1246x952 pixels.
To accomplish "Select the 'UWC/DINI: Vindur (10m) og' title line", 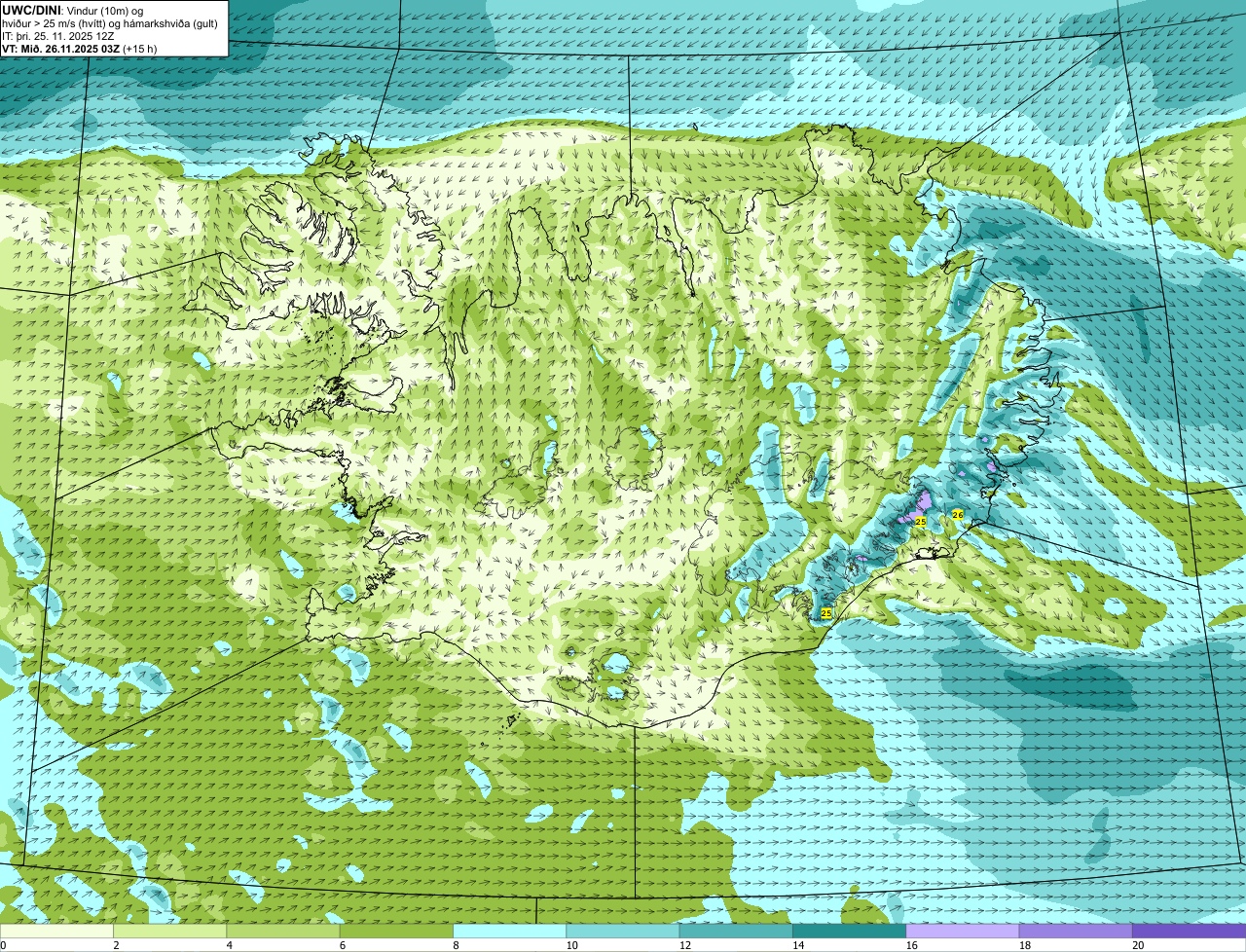I will point(72,10).
